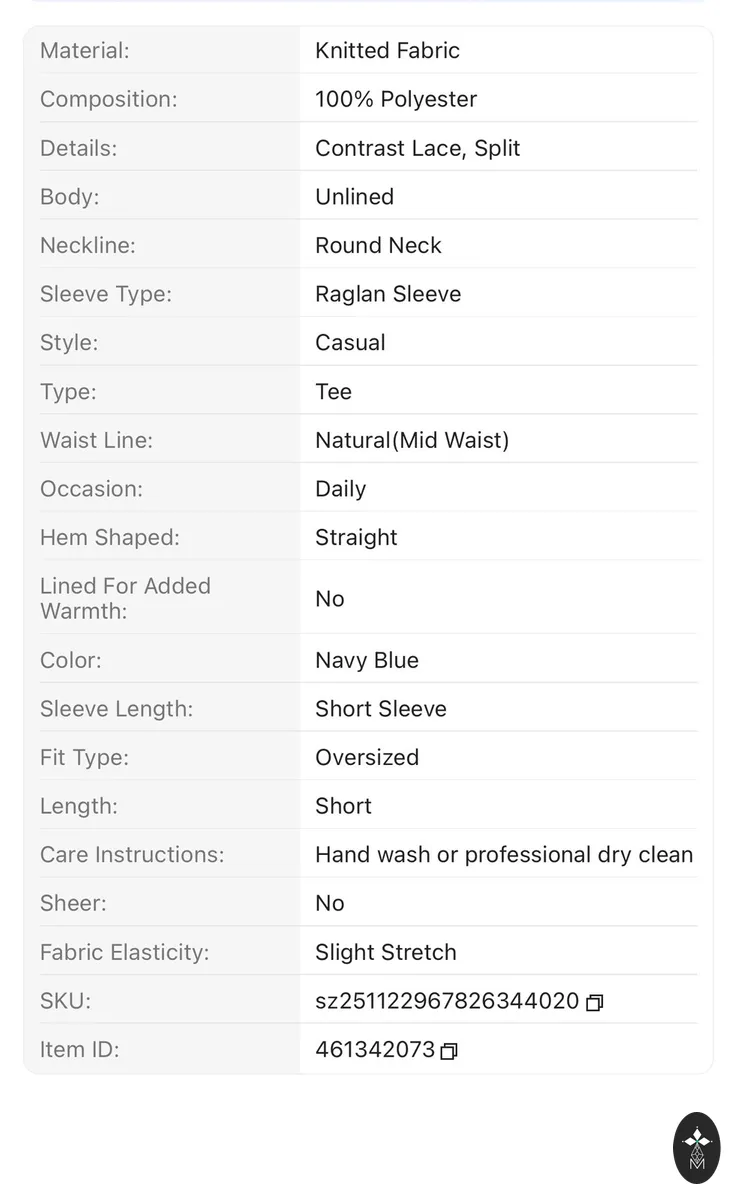Tap the floating round logo button
737x1200 pixels.
click(697, 1148)
